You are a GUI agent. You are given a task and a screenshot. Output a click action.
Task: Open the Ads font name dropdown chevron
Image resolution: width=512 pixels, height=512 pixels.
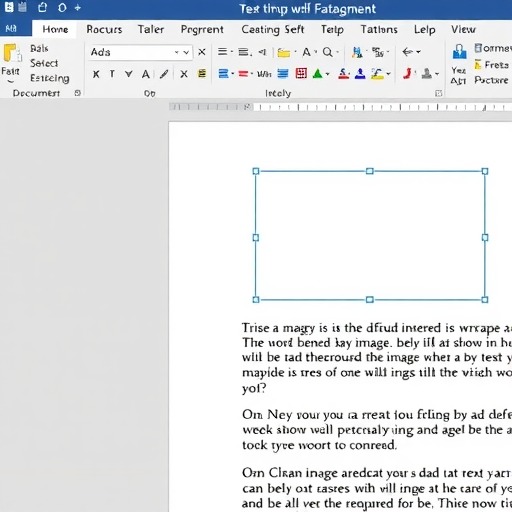click(186, 52)
